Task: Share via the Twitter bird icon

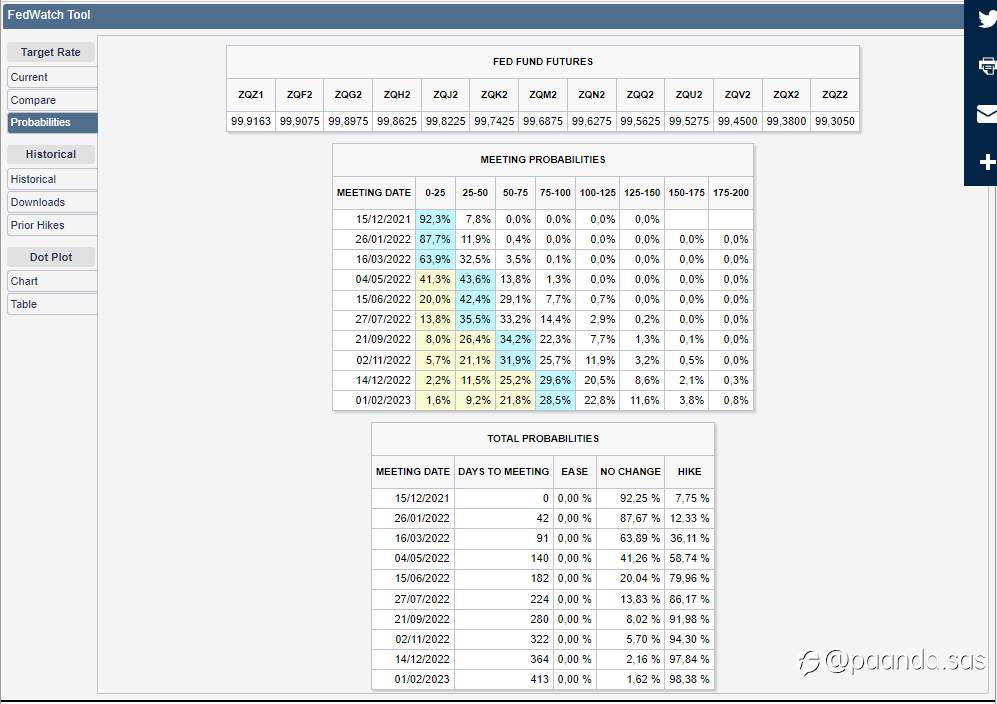Action: coord(987,19)
